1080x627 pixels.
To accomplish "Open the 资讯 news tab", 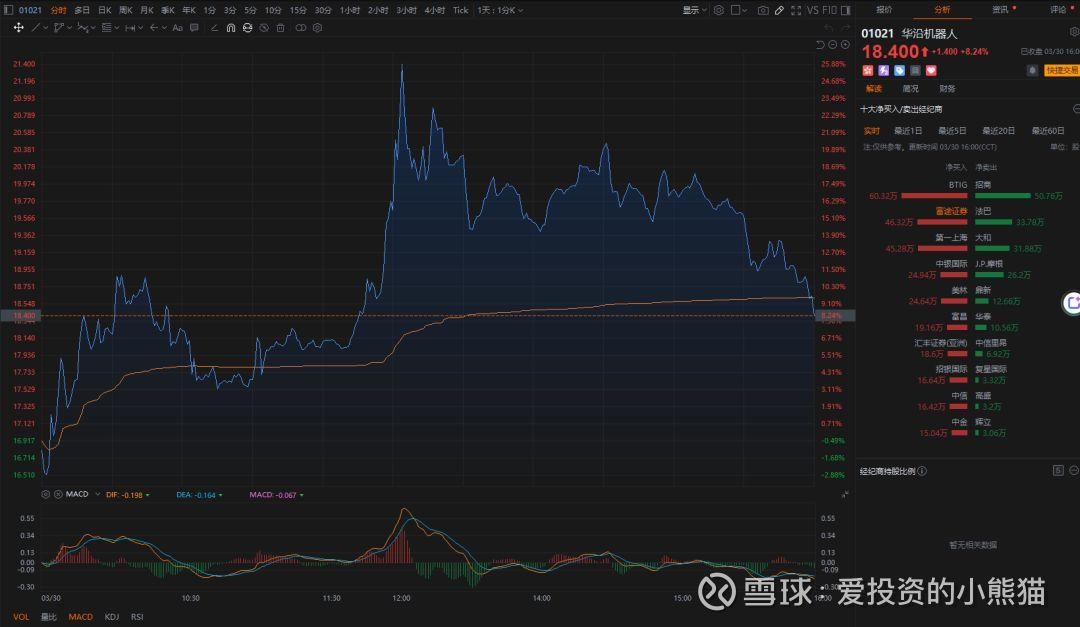I will pyautogui.click(x=999, y=10).
